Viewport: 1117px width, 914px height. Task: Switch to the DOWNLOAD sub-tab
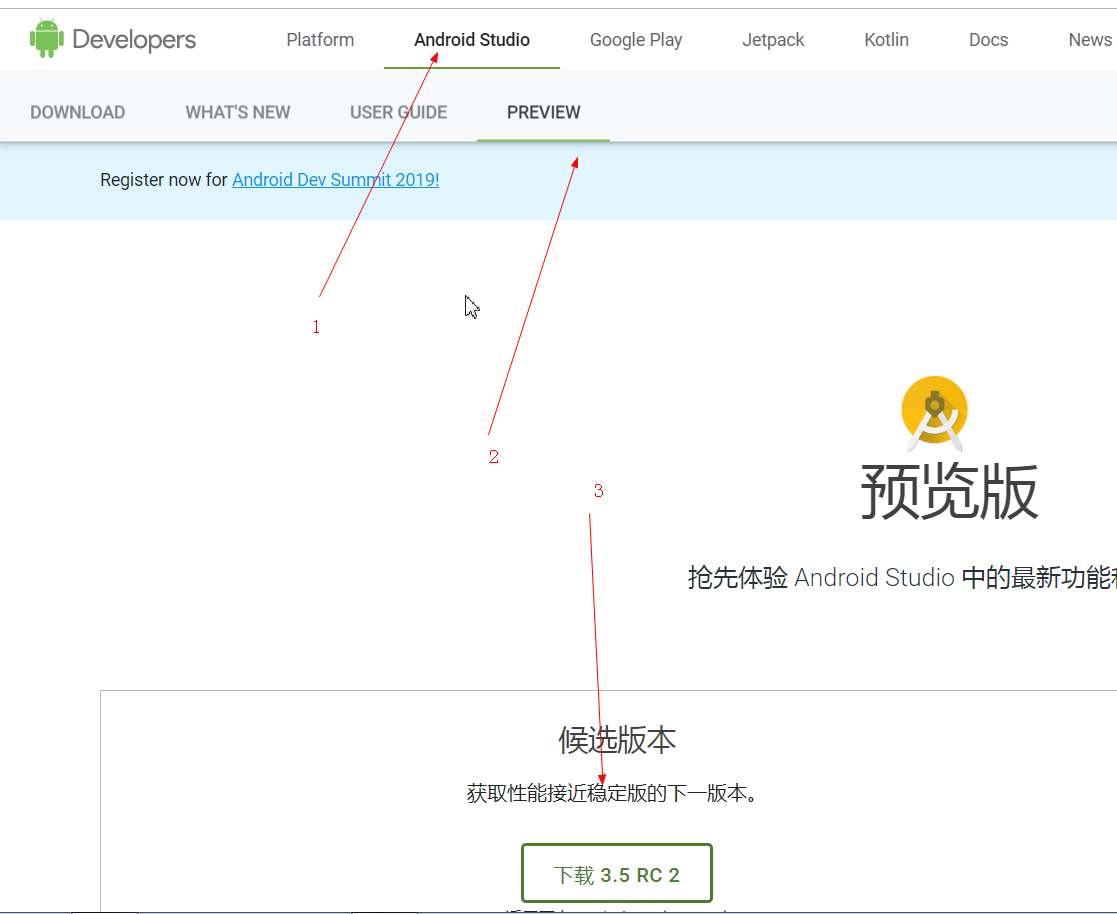(x=78, y=113)
